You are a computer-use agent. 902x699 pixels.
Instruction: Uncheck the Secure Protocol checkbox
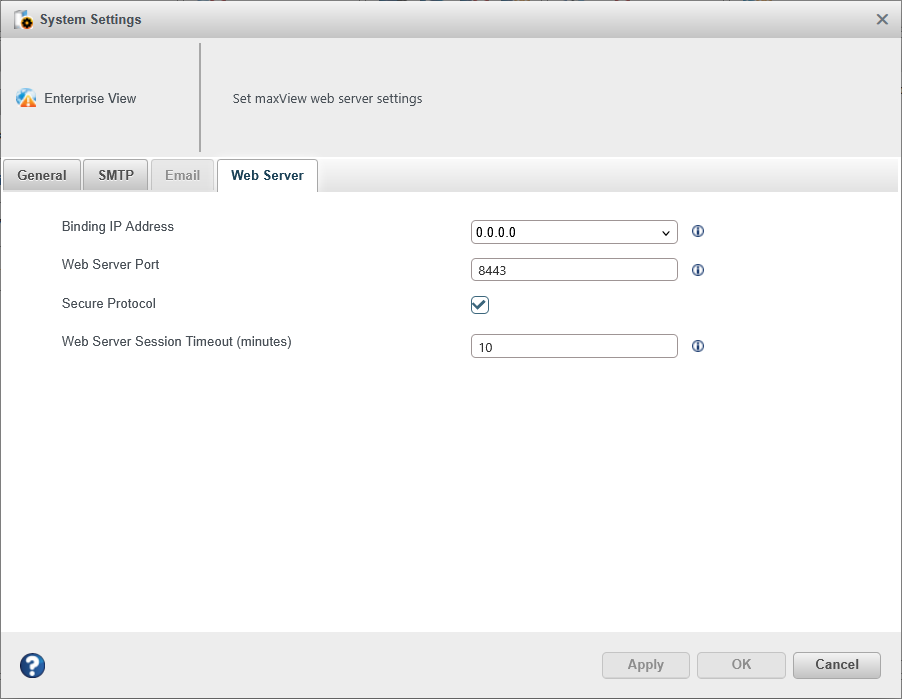pyautogui.click(x=480, y=305)
